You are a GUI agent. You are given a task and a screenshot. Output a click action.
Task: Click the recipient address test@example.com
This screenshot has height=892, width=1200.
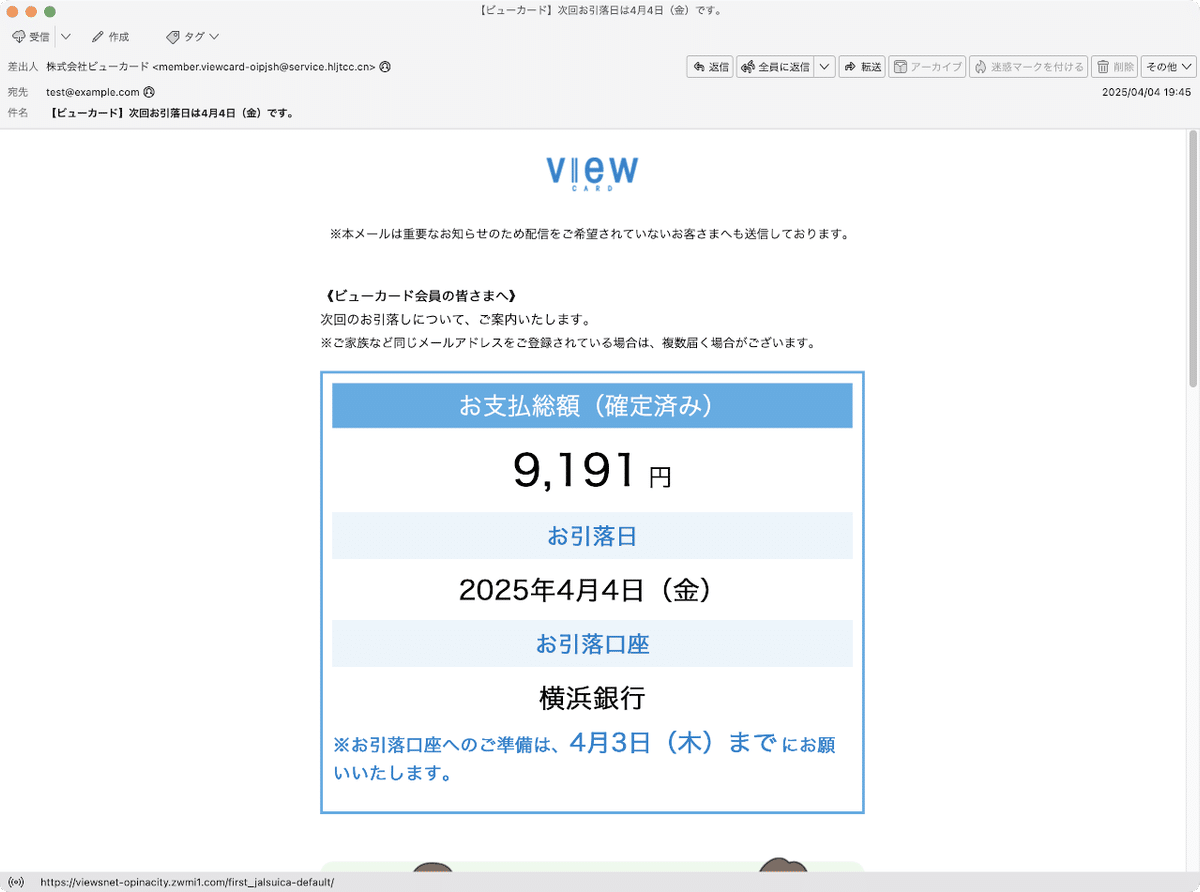click(93, 92)
